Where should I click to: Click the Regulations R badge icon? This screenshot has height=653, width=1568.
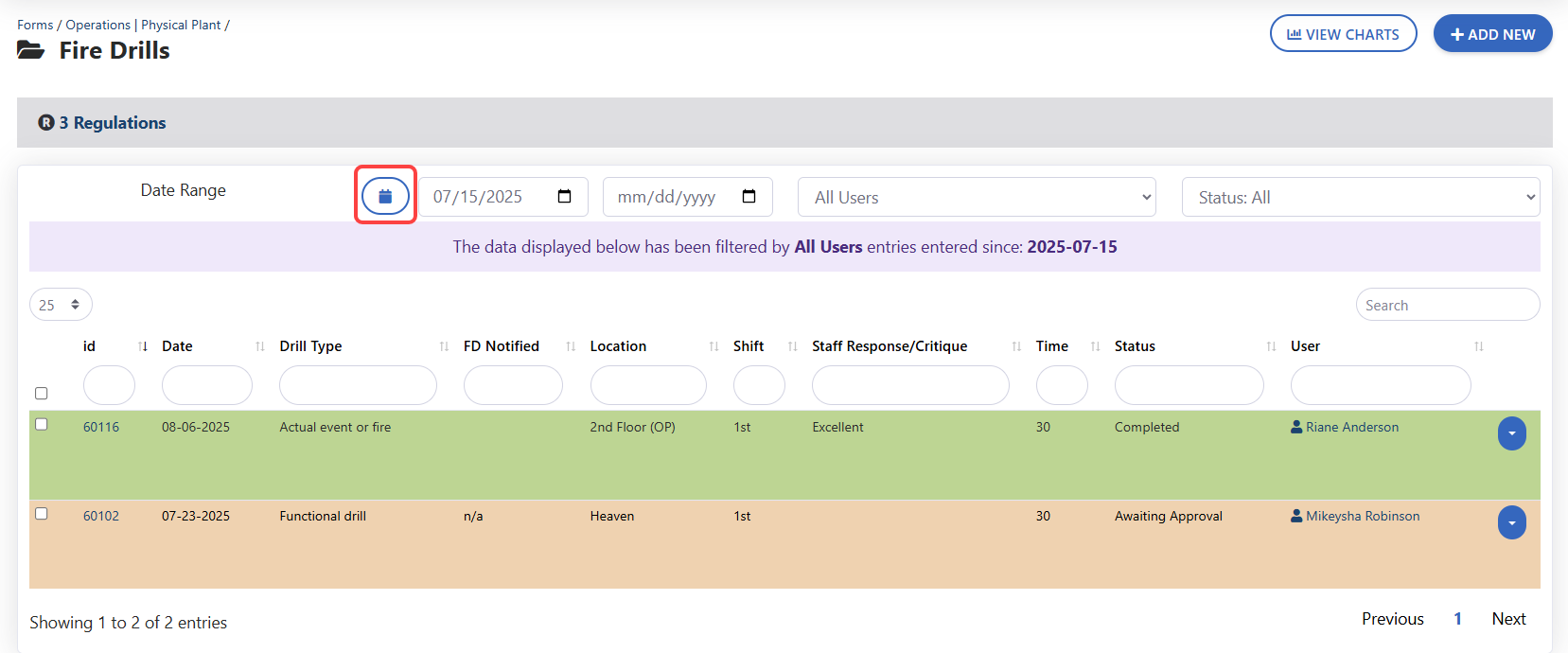coord(45,123)
